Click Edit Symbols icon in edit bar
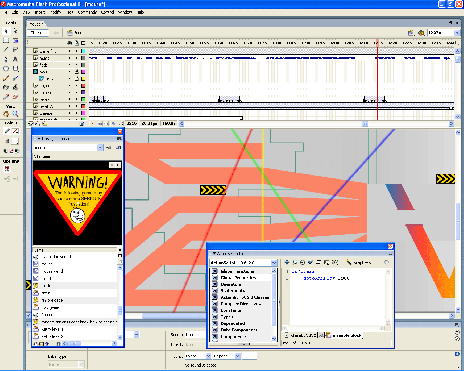The image size is (464, 371). coord(421,33)
